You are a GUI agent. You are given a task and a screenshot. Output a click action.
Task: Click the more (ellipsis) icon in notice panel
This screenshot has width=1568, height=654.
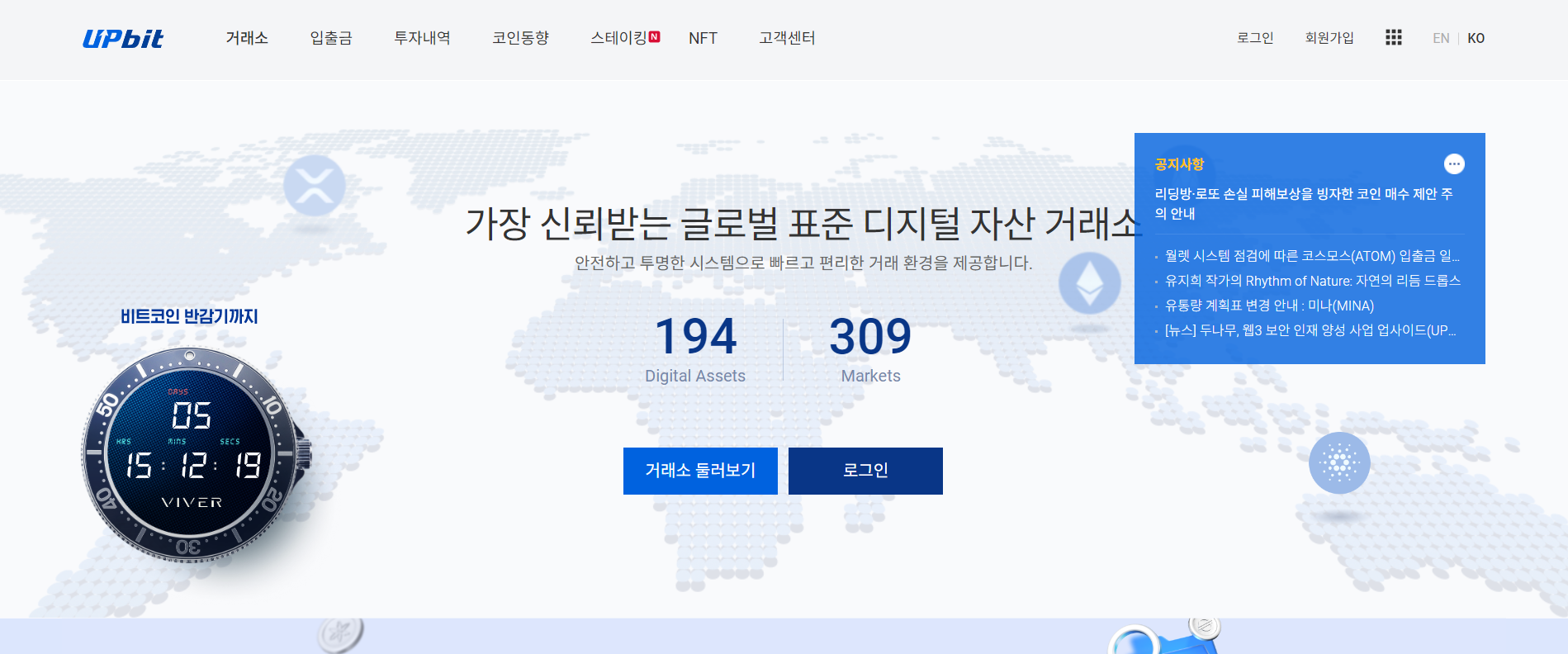coord(1454,164)
